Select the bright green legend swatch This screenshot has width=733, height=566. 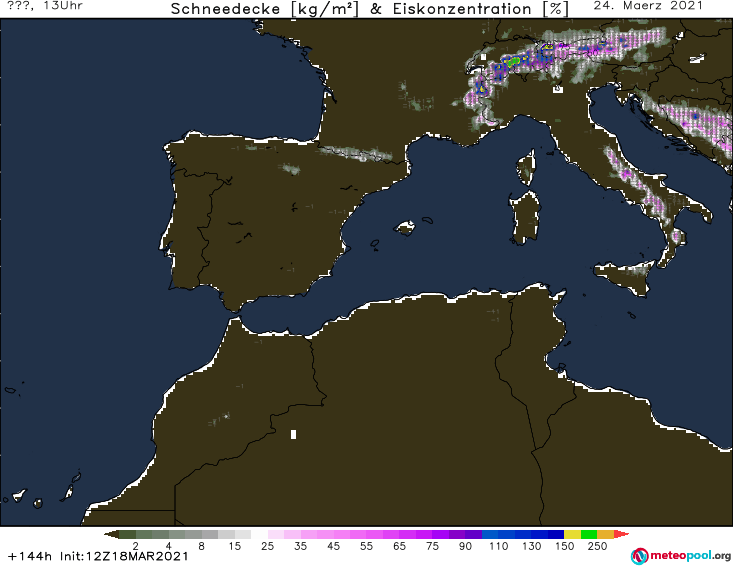pos(589,534)
